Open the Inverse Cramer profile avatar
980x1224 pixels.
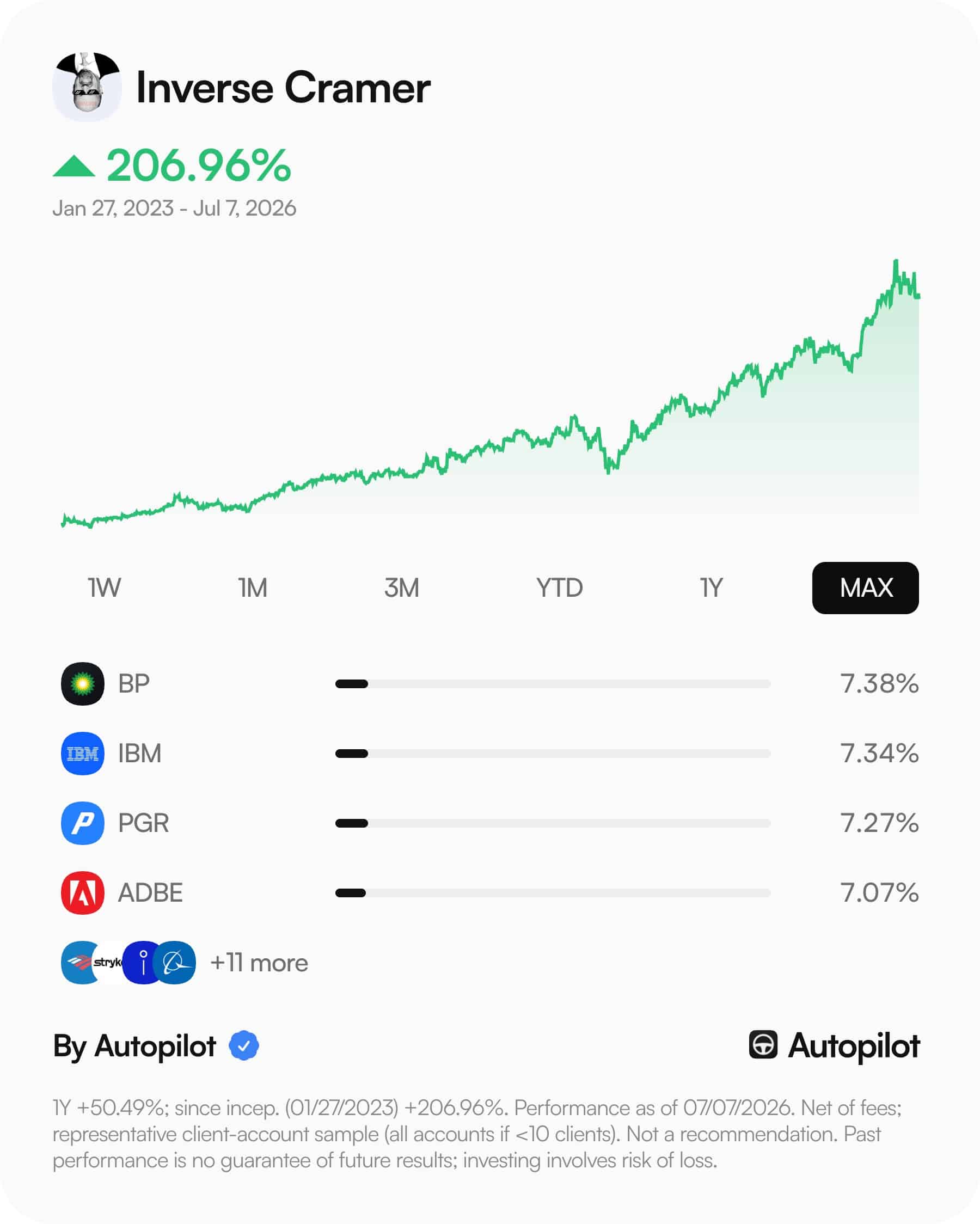(x=87, y=87)
